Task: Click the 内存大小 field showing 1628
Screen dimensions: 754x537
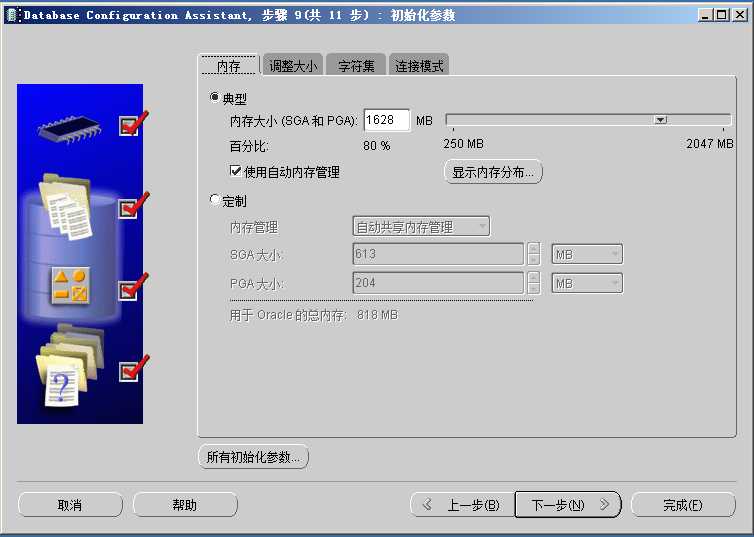Action: click(x=387, y=120)
